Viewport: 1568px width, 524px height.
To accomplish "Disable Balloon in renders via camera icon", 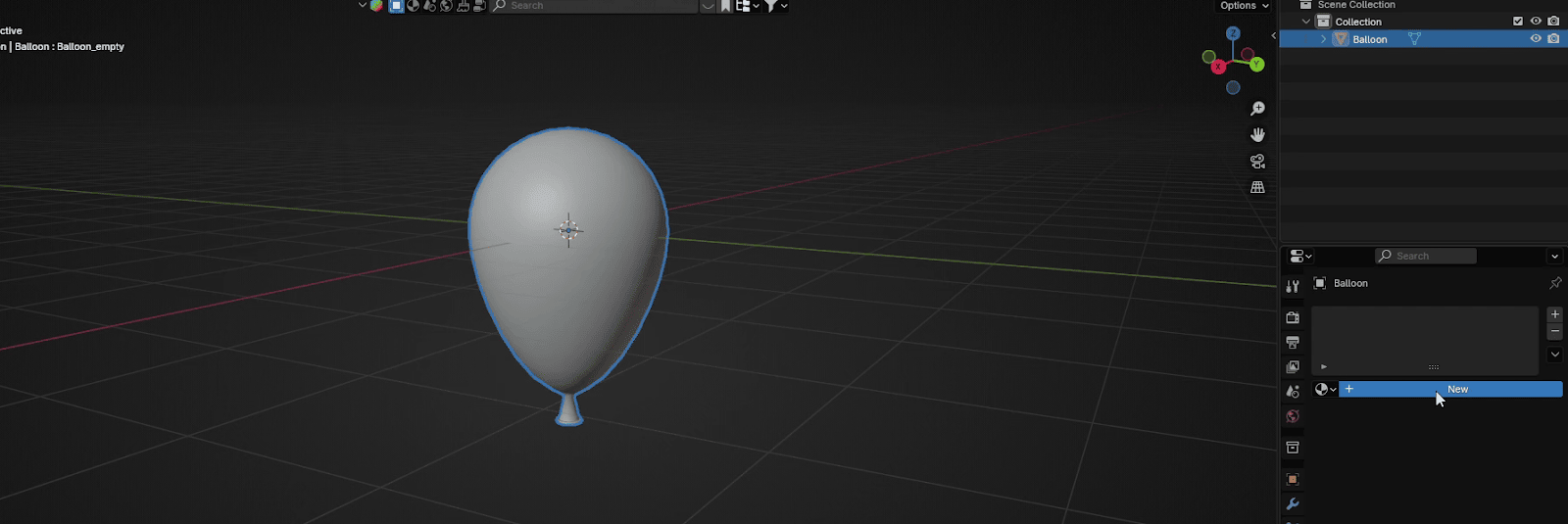I will coord(1553,39).
